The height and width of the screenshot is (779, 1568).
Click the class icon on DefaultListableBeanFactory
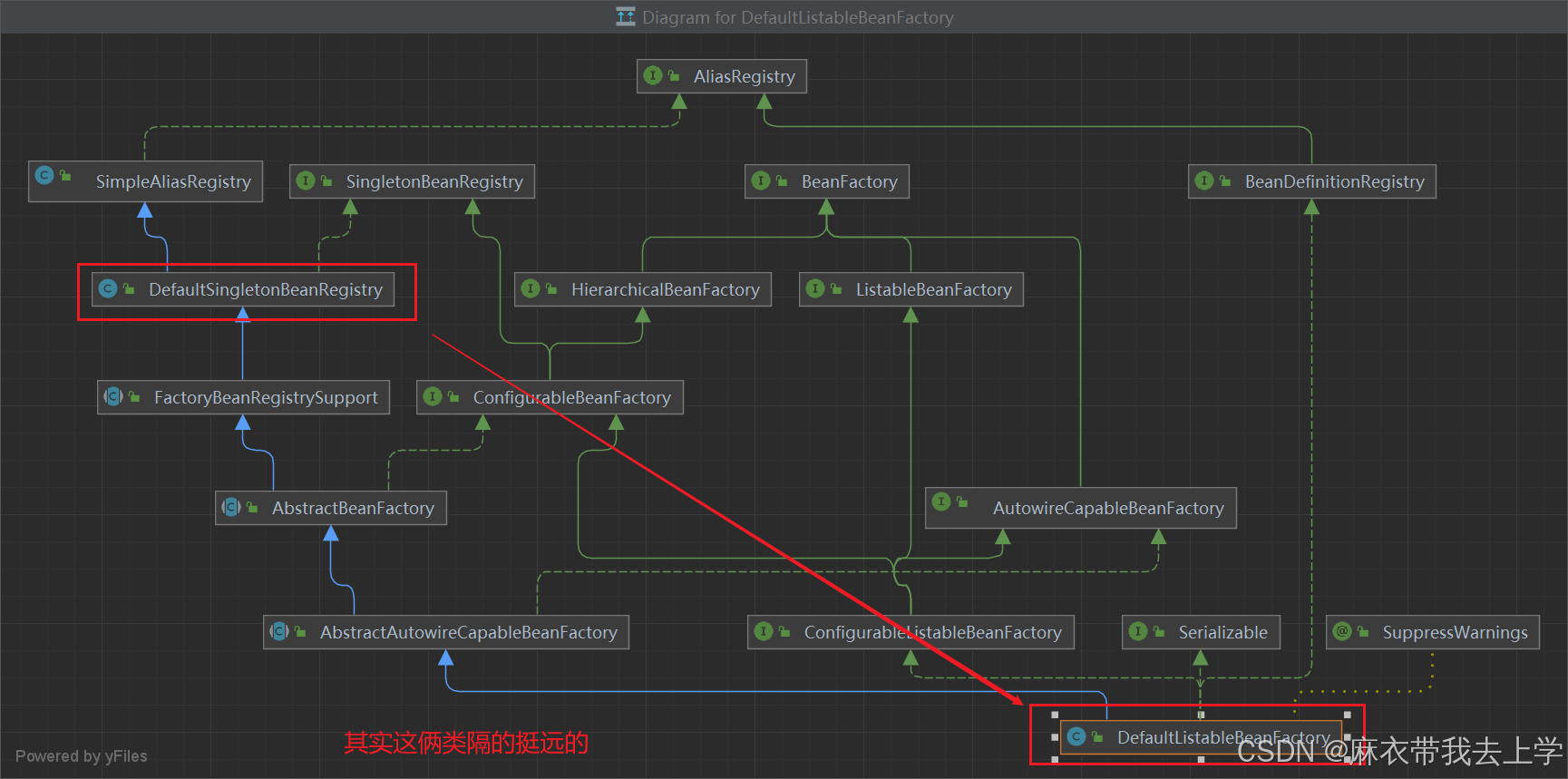(1076, 736)
